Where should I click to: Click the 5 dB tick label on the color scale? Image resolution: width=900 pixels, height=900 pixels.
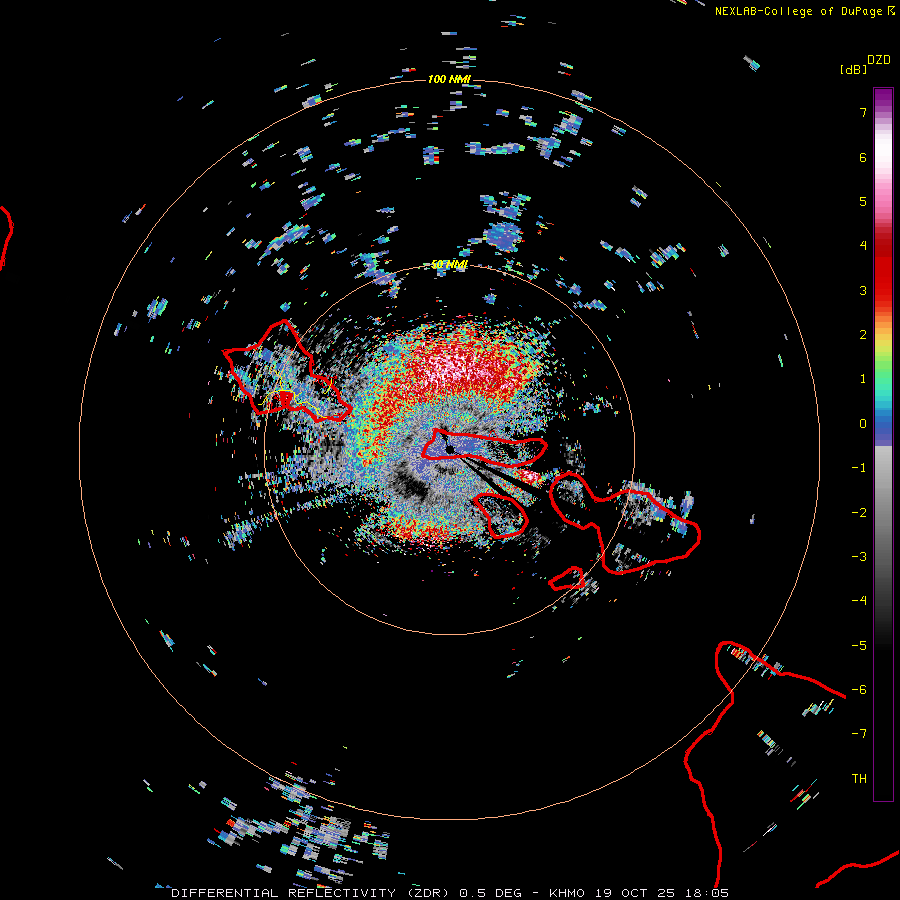point(863,201)
